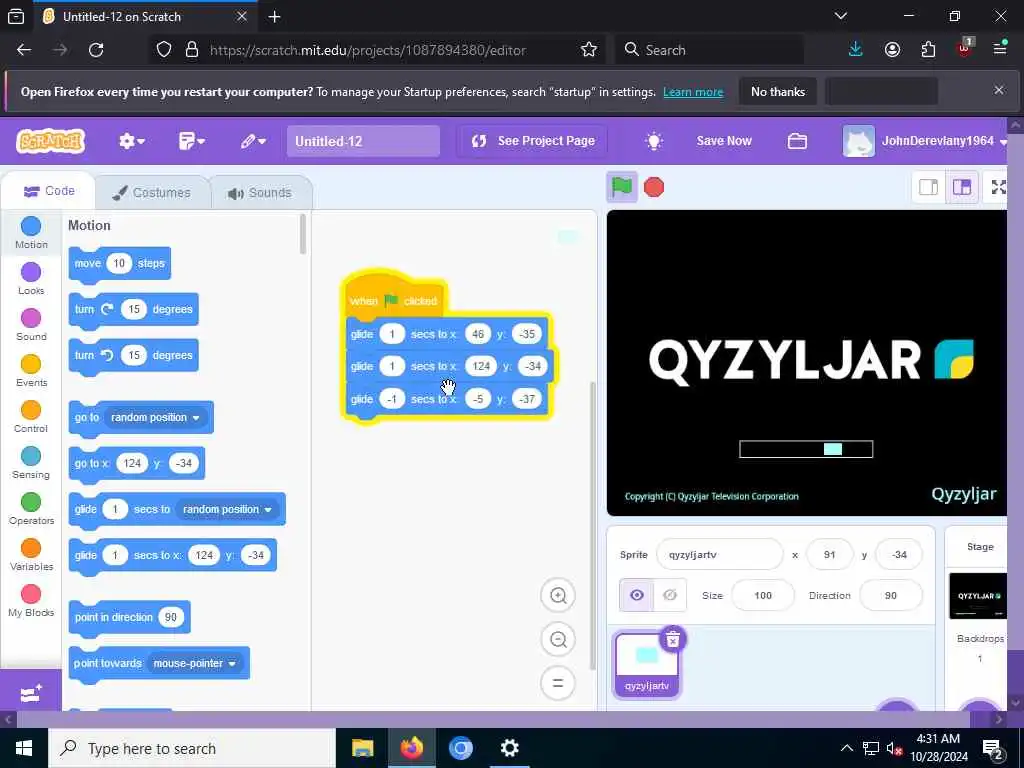The width and height of the screenshot is (1024, 768).
Task: Open Firefox extensions puzzle icon
Action: point(928,50)
